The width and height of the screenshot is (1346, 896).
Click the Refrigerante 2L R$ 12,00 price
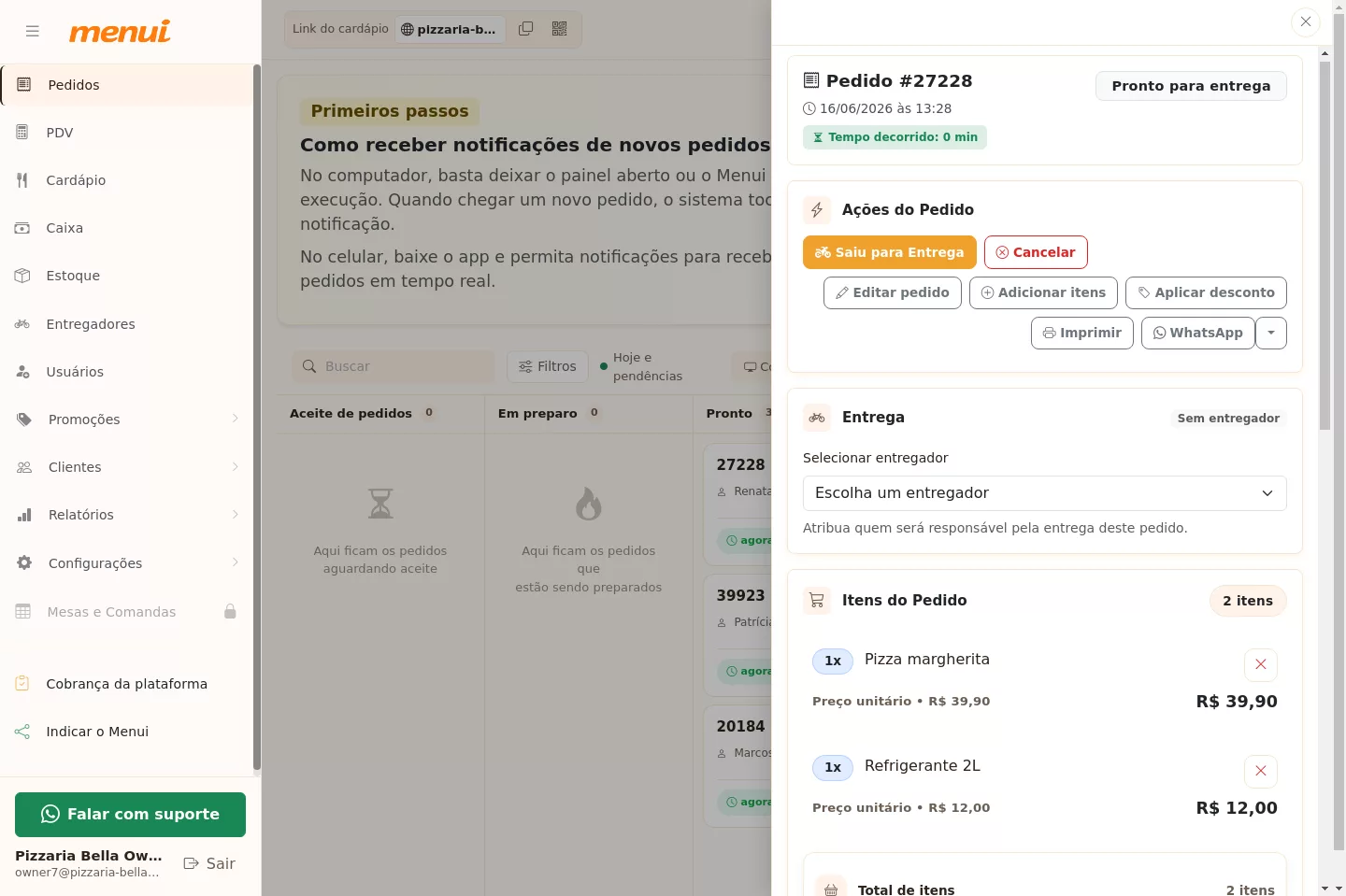click(x=1237, y=808)
